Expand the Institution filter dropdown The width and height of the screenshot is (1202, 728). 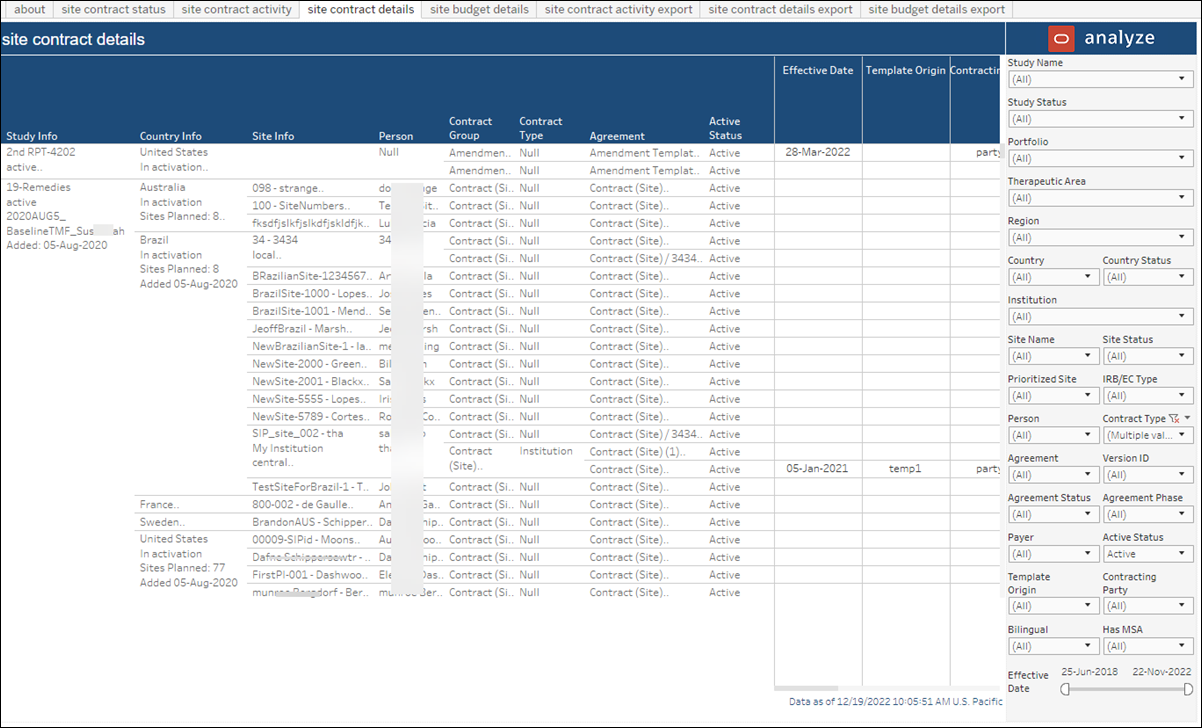1100,316
